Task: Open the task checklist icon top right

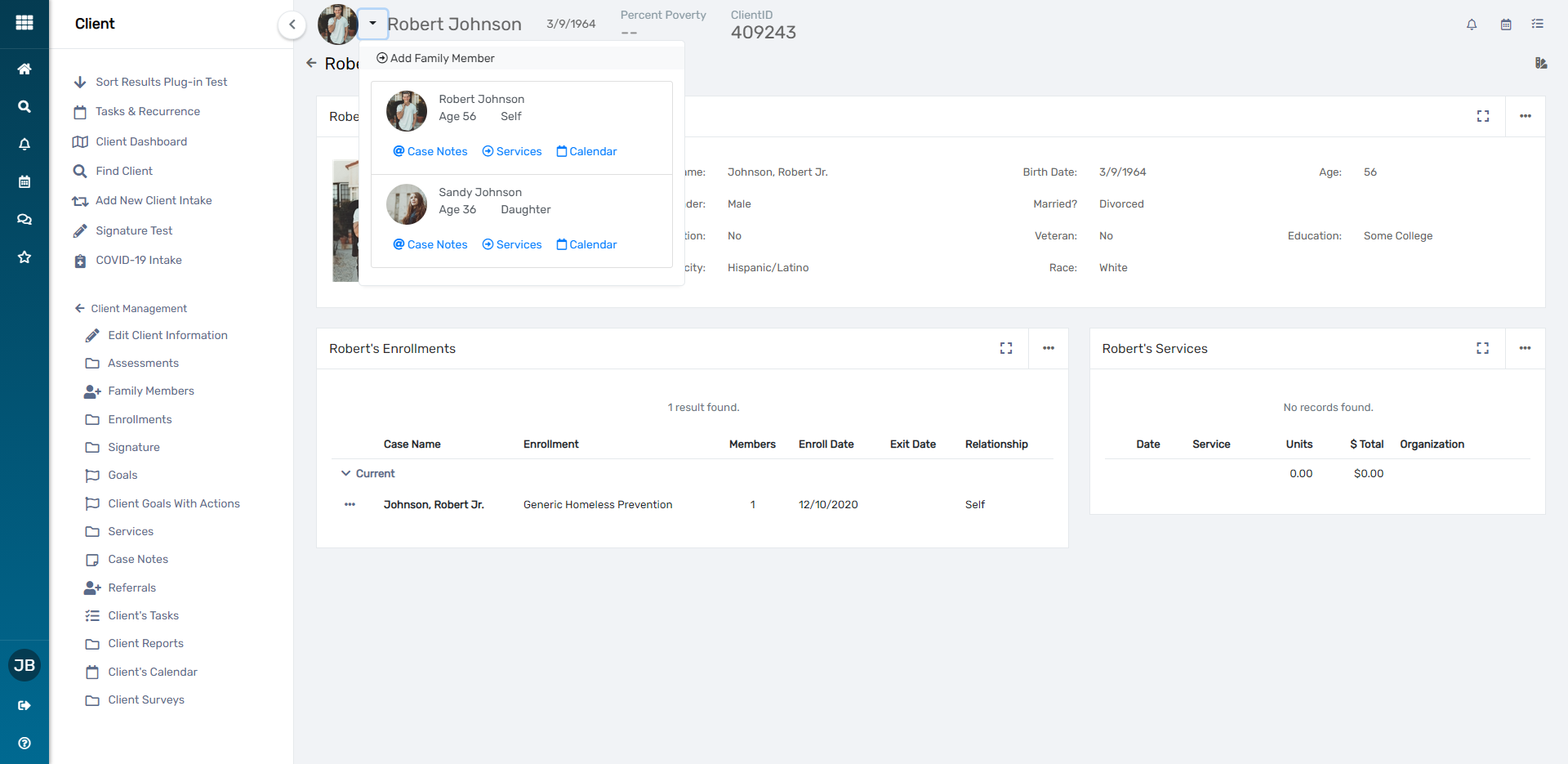Action: click(x=1539, y=25)
